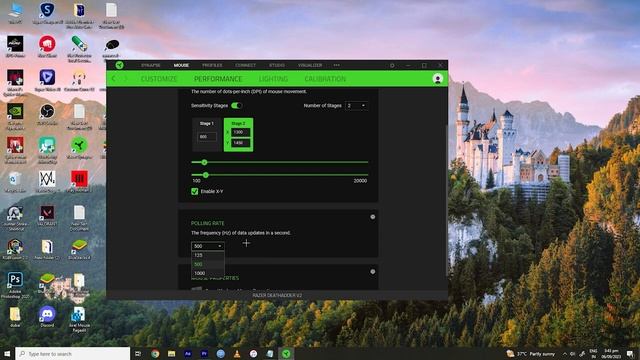The width and height of the screenshot is (640, 360).
Task: Open Chrome from the taskbar
Action: click(x=155, y=353)
